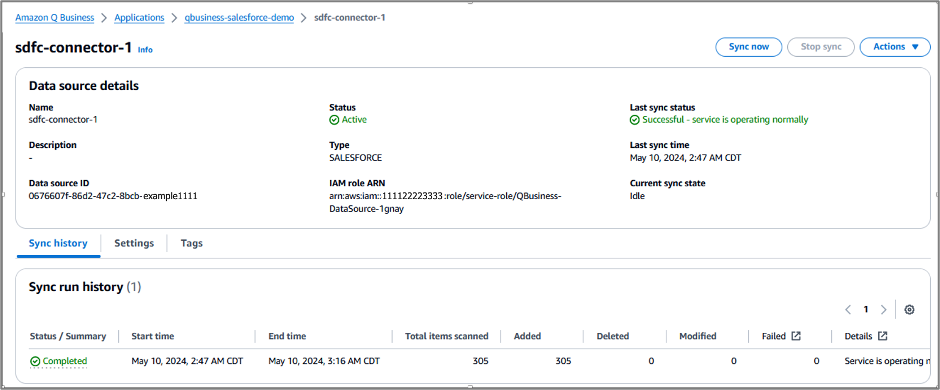940x390 pixels.
Task: Navigate to Amazon Q Business breadcrumb
Action: [x=55, y=18]
